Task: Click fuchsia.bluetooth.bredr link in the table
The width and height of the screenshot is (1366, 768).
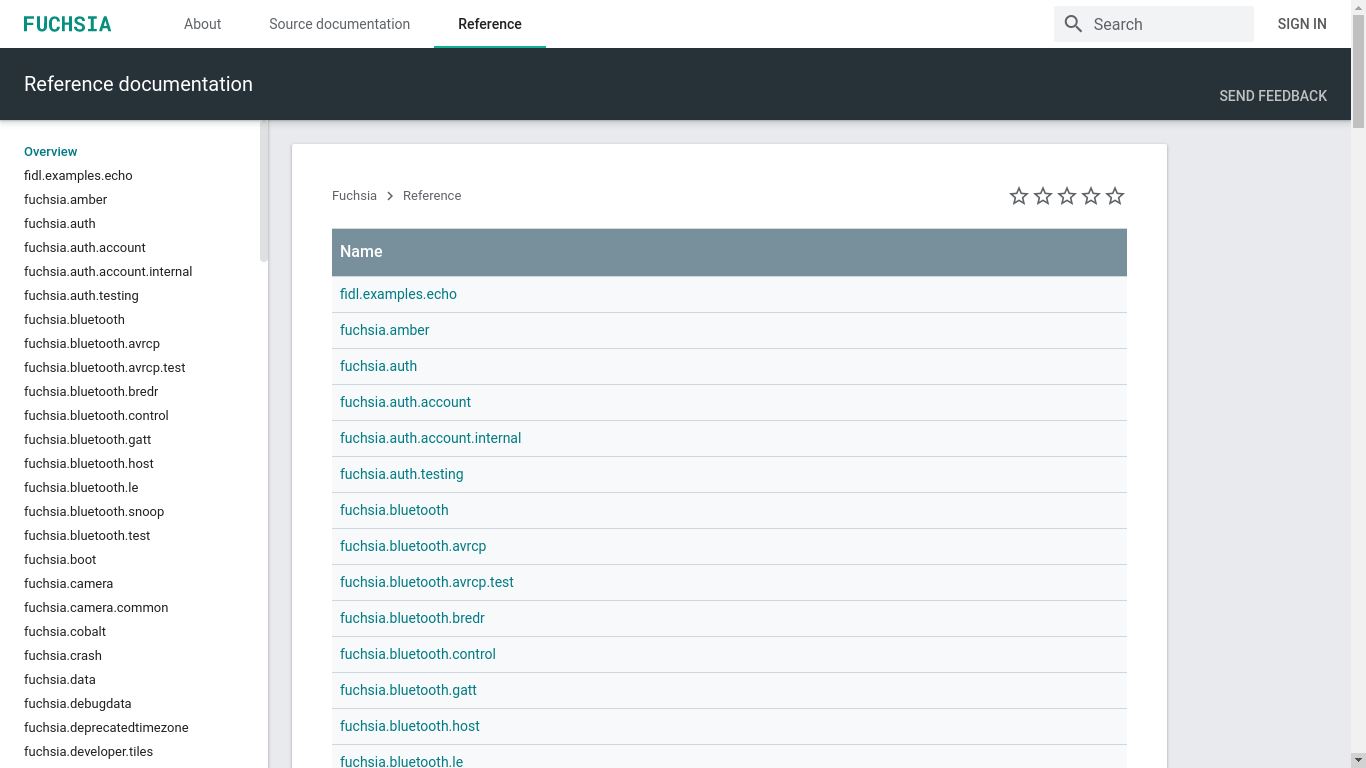Action: coord(412,618)
